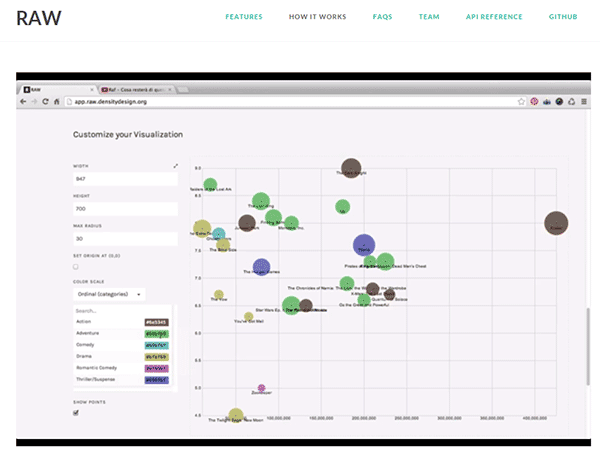Click the expand arrows icon beside Width
This screenshot has height=454, width=600.
pyautogui.click(x=176, y=166)
